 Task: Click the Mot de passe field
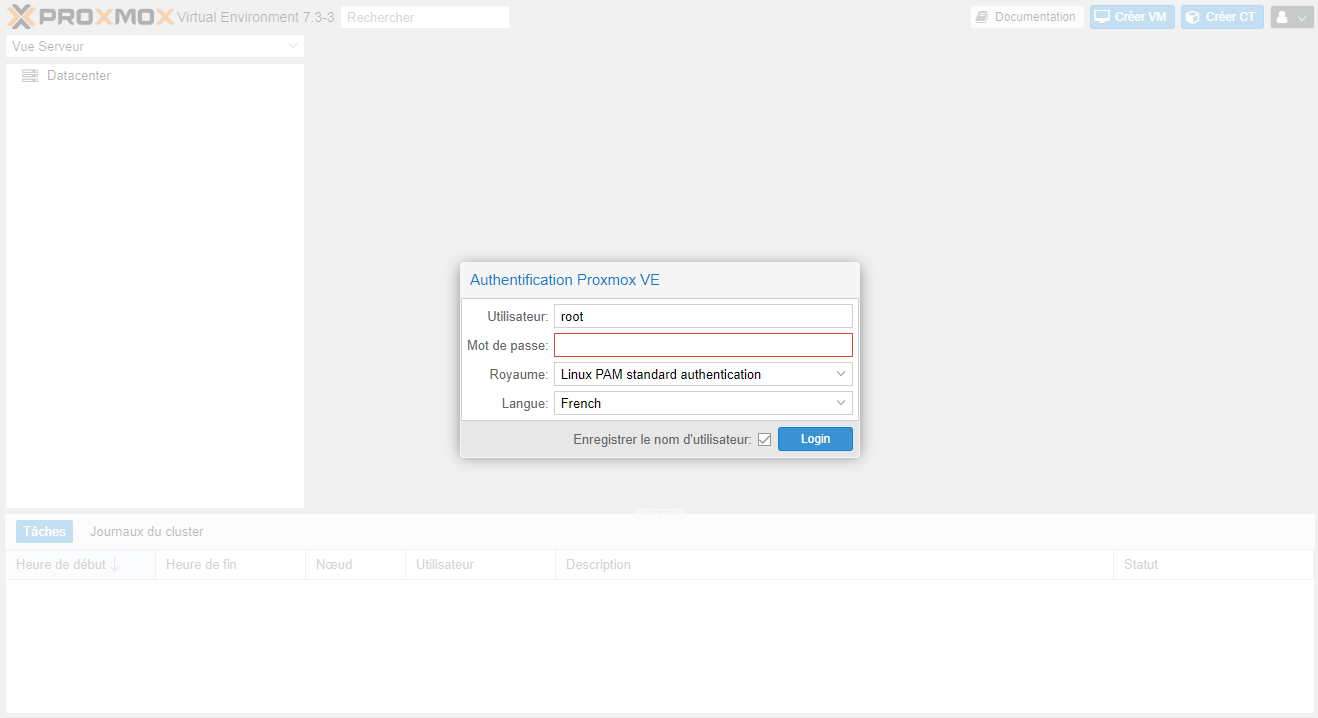click(x=703, y=346)
